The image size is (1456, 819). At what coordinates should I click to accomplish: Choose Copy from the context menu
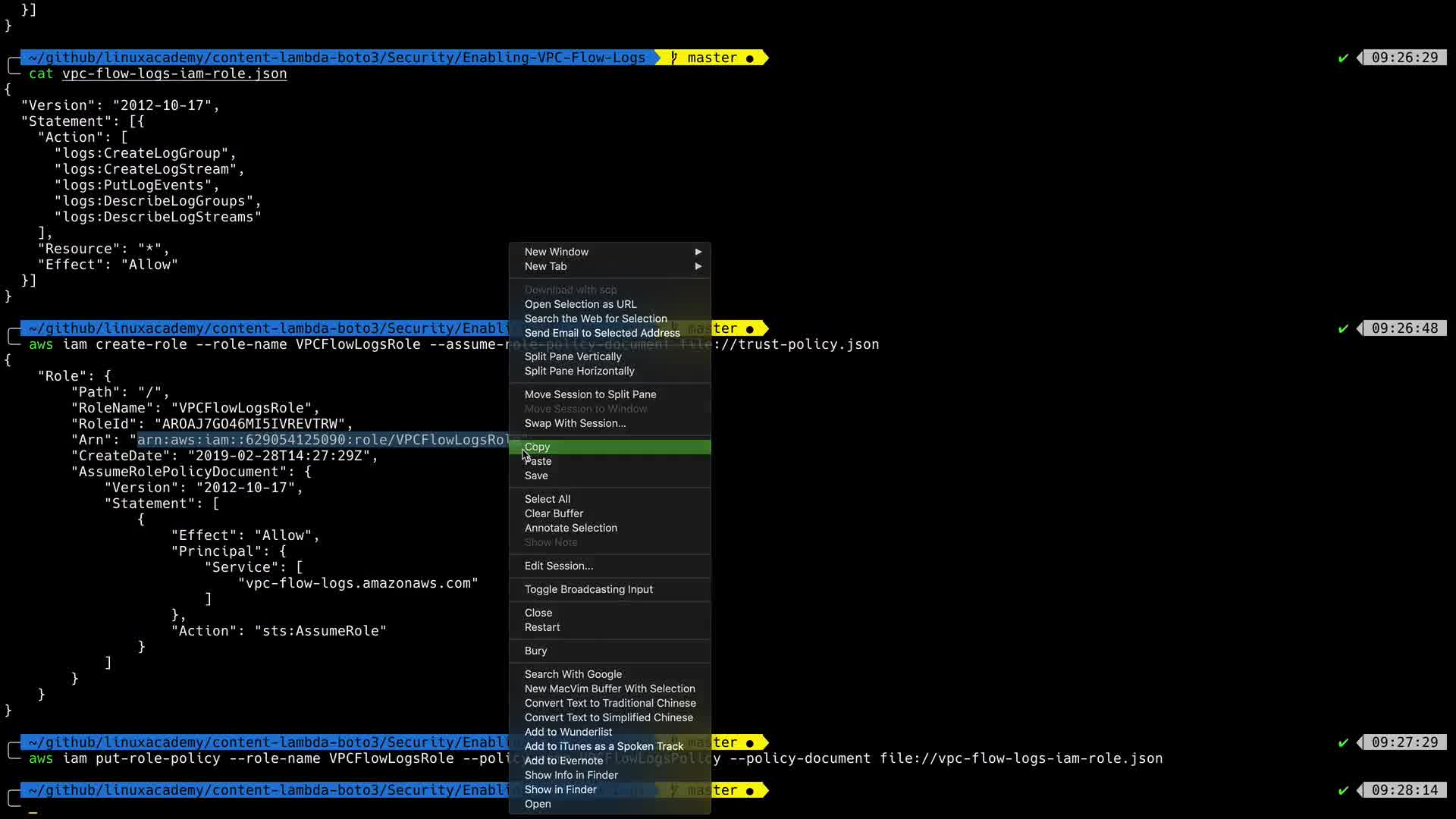click(x=537, y=447)
